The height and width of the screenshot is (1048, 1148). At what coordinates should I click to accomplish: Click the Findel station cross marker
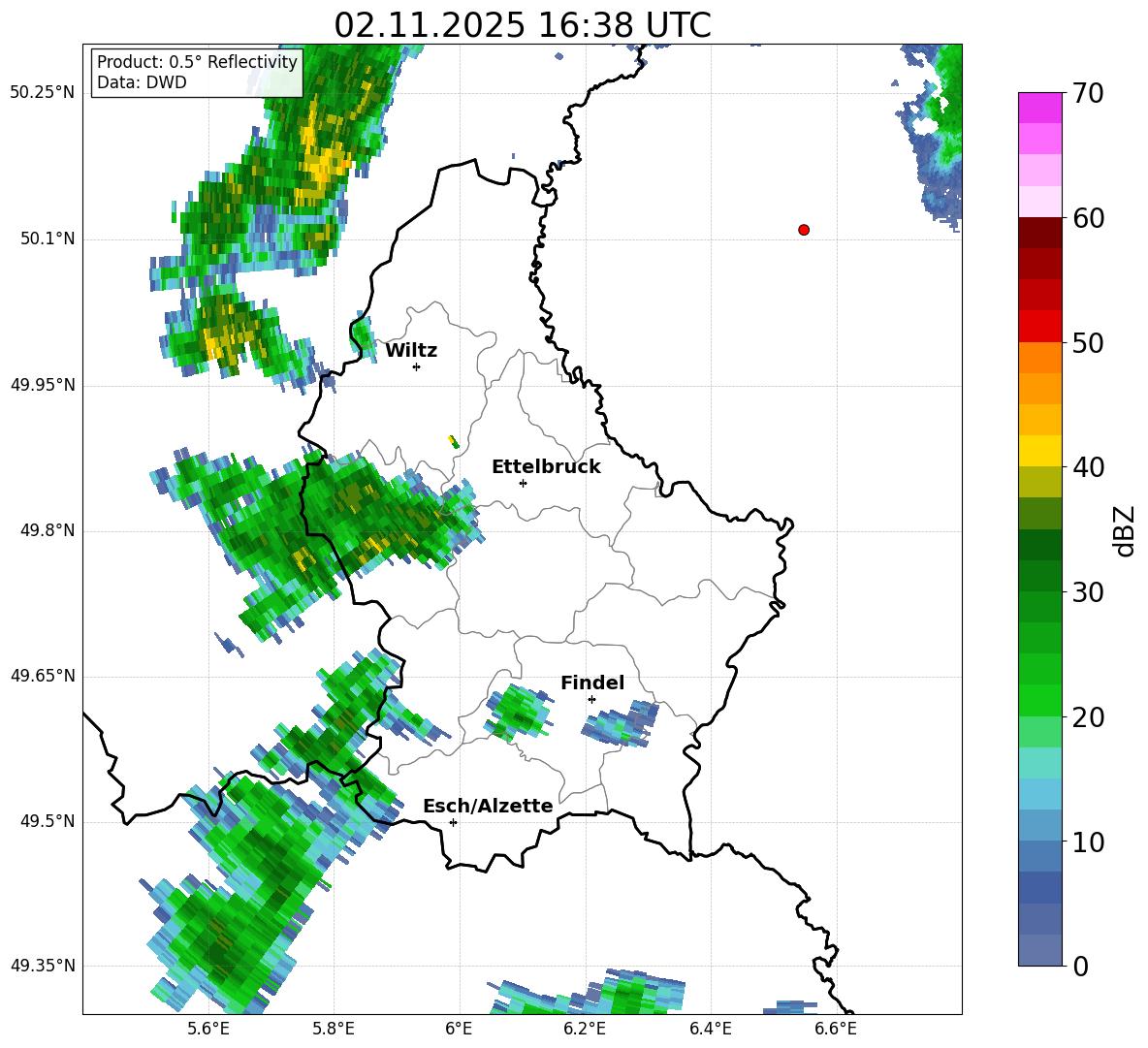tap(591, 700)
